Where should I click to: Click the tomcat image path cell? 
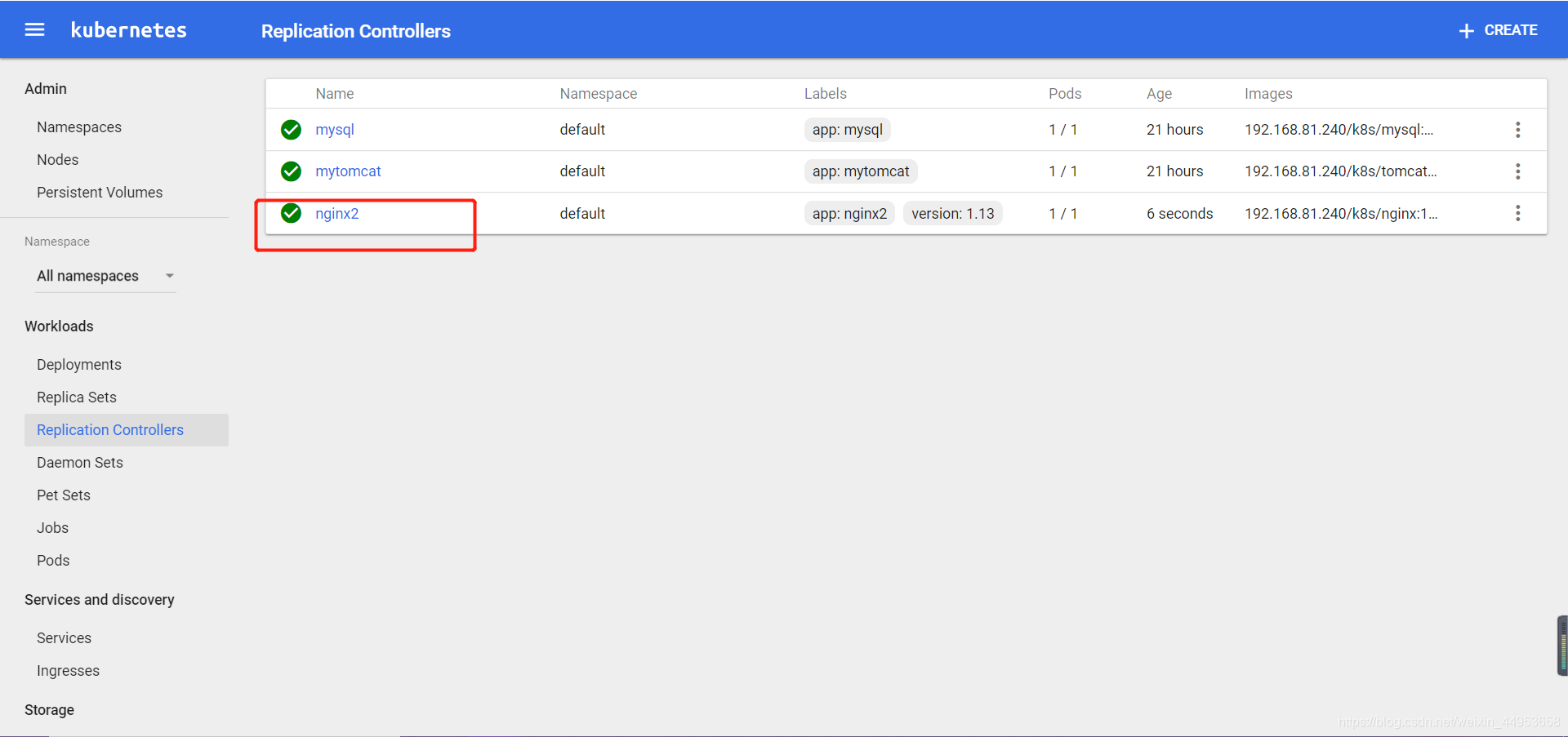pyautogui.click(x=1340, y=171)
